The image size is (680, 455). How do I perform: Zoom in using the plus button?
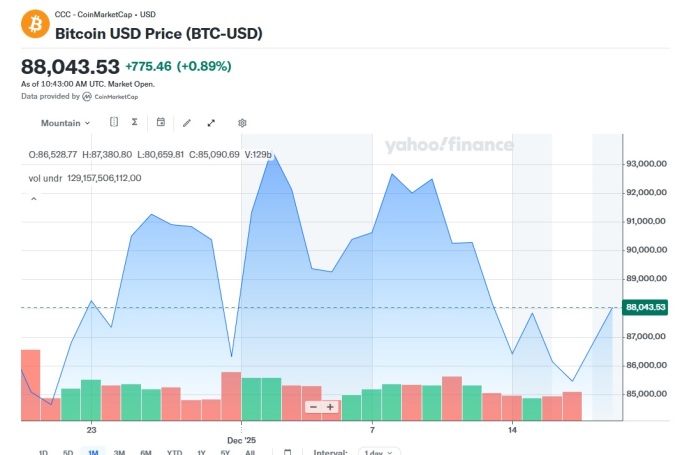point(330,407)
